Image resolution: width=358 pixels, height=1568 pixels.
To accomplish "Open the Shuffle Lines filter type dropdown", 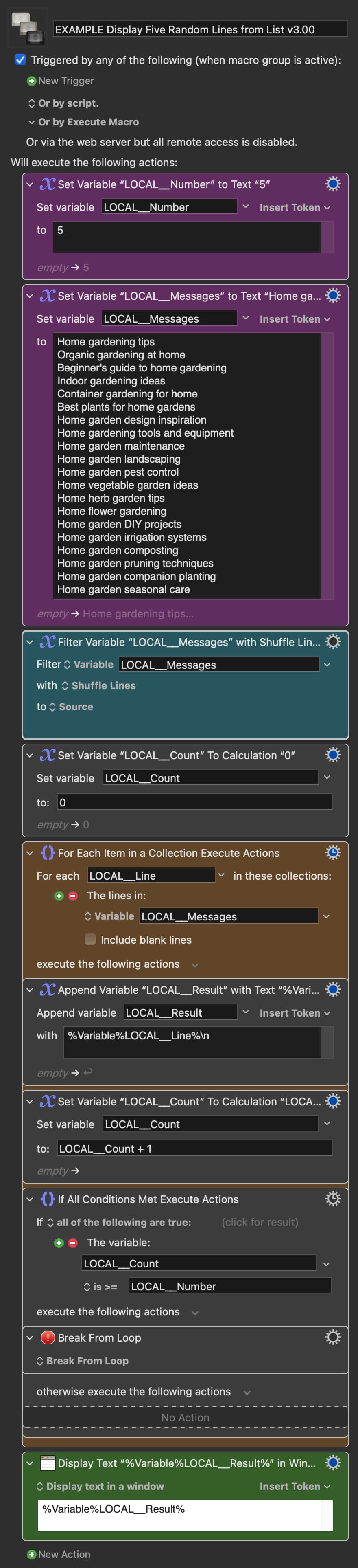I will (x=98, y=685).
